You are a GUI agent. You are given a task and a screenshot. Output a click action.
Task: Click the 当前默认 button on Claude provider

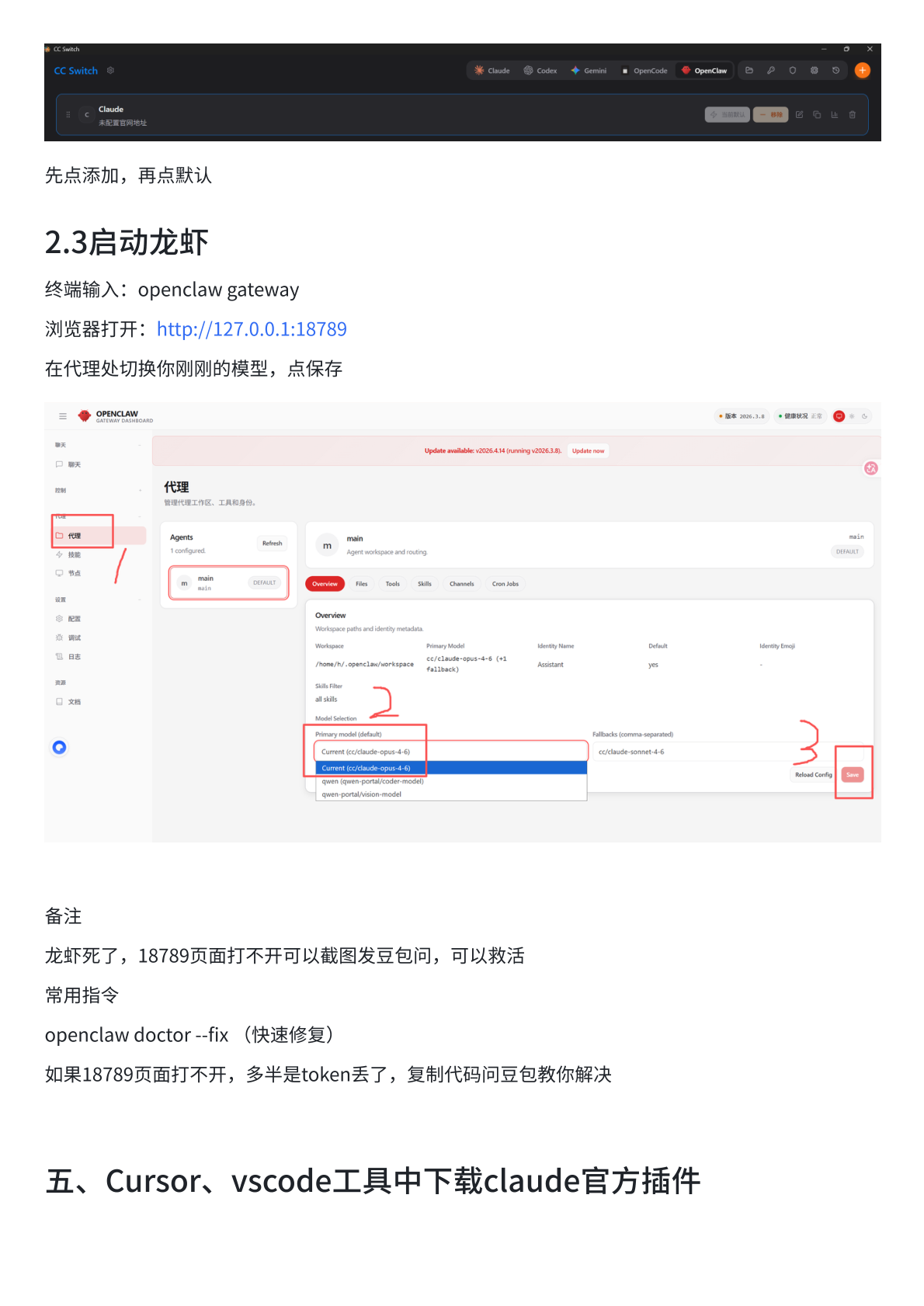(x=728, y=115)
